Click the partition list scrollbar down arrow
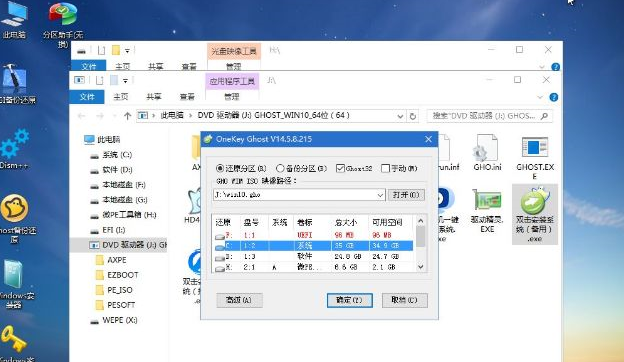This screenshot has width=624, height=362. coord(420,267)
